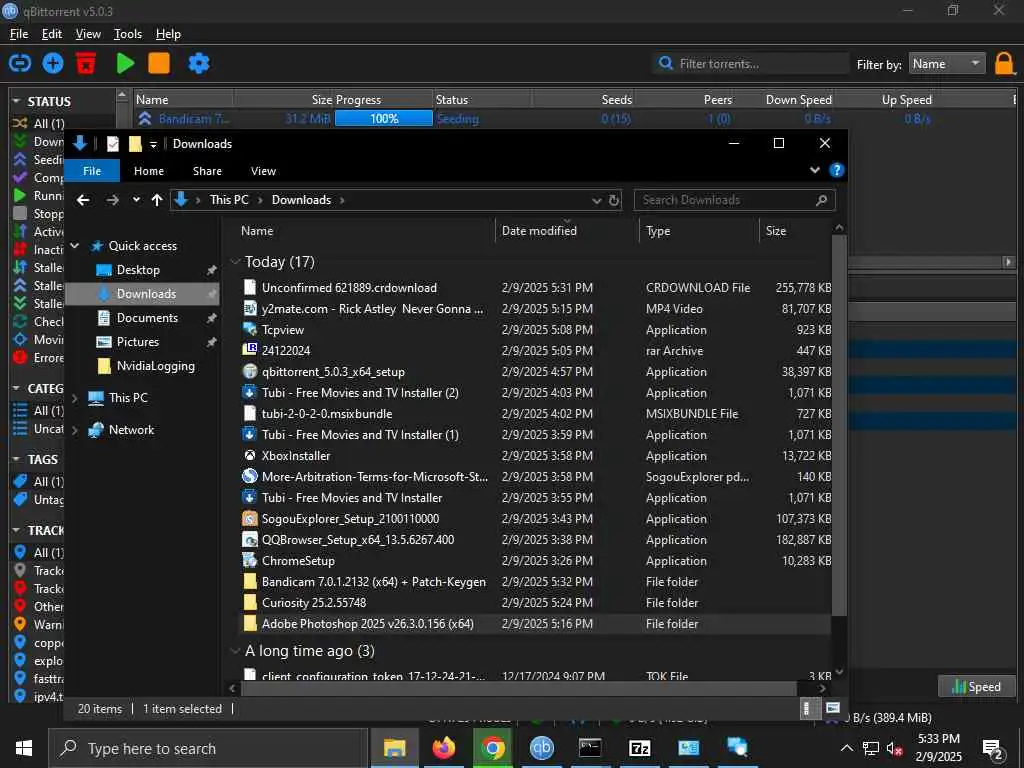Expand the ribbon with chevron arrow
This screenshot has width=1024, height=768.
coord(814,170)
